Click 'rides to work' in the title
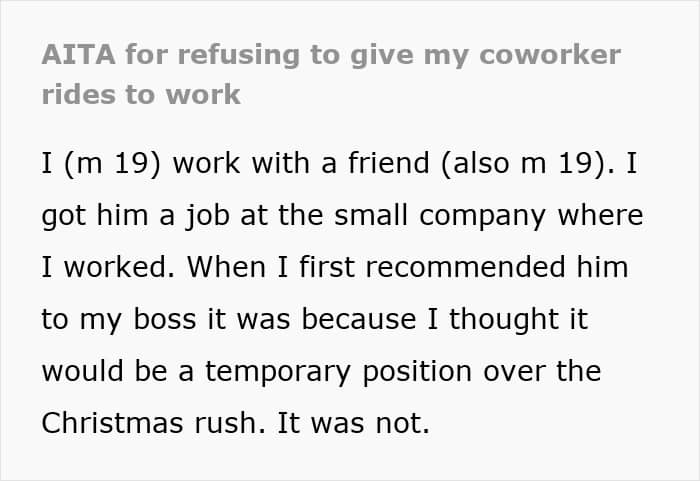Screen dimensions: 700x481 pos(141,95)
